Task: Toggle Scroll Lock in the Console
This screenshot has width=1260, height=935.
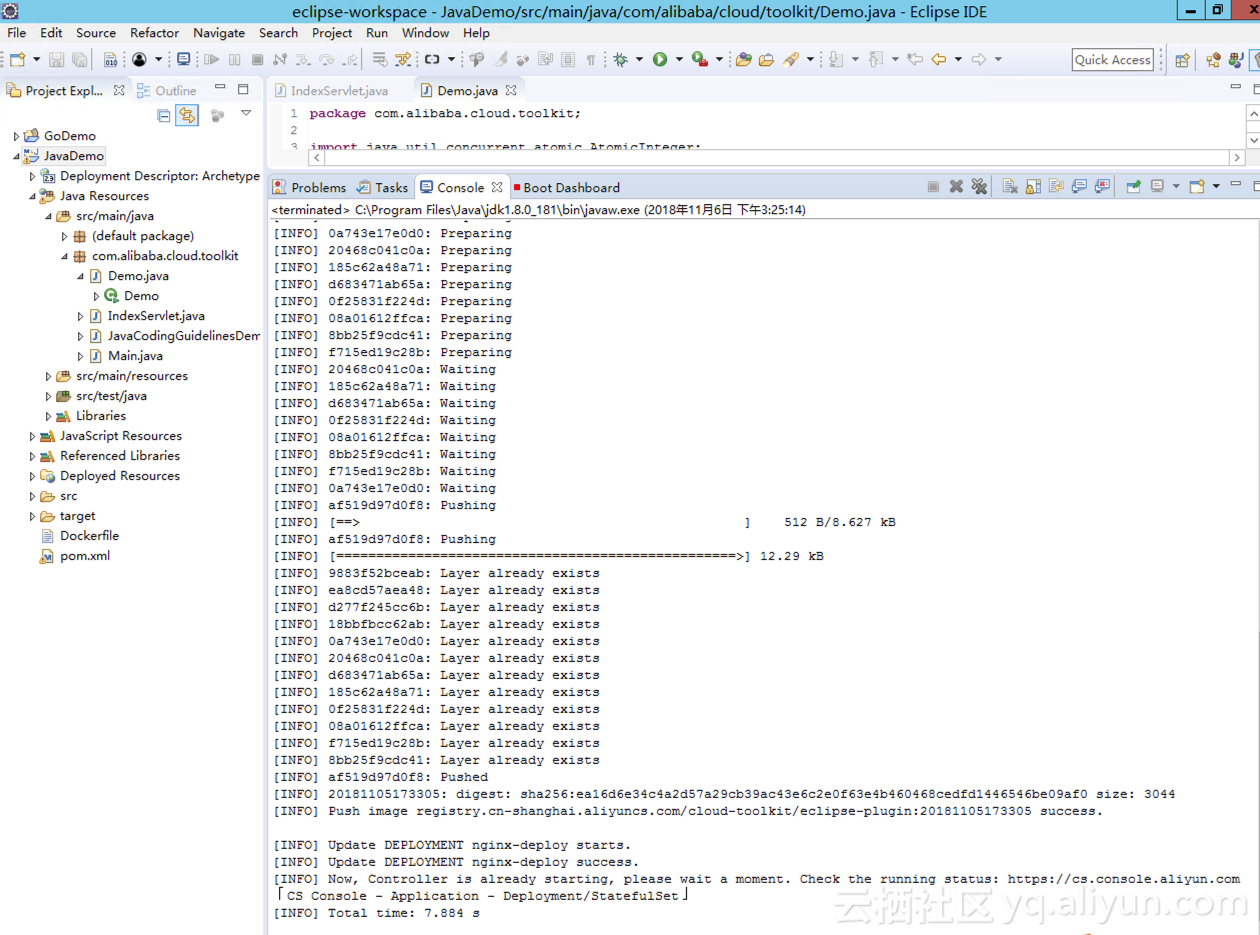Action: pos(1033,187)
